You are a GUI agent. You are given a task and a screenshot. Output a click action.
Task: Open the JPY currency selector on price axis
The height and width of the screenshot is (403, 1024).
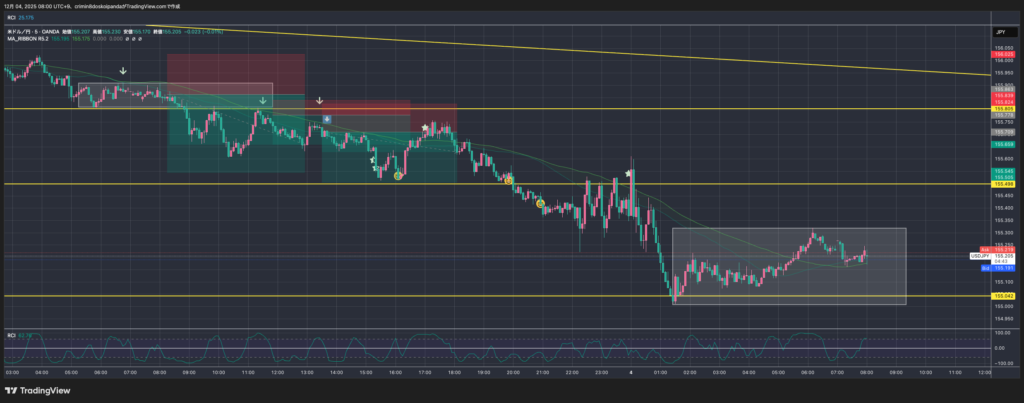click(1000, 33)
